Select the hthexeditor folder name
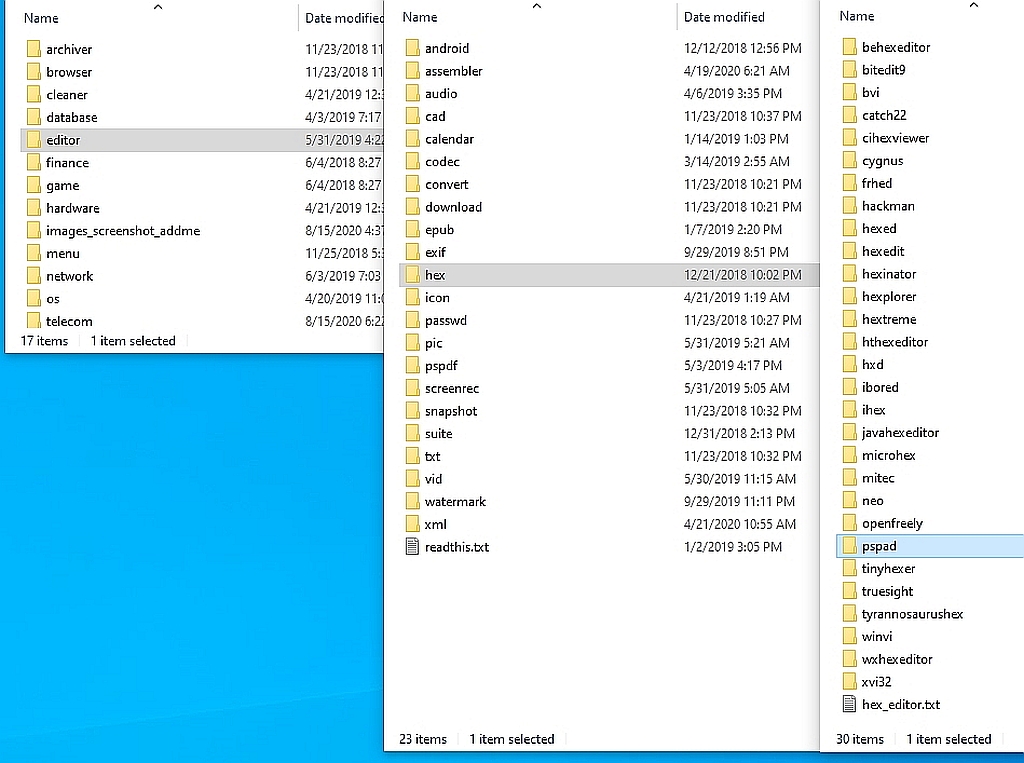Viewport: 1024px width, 763px height. tap(895, 342)
